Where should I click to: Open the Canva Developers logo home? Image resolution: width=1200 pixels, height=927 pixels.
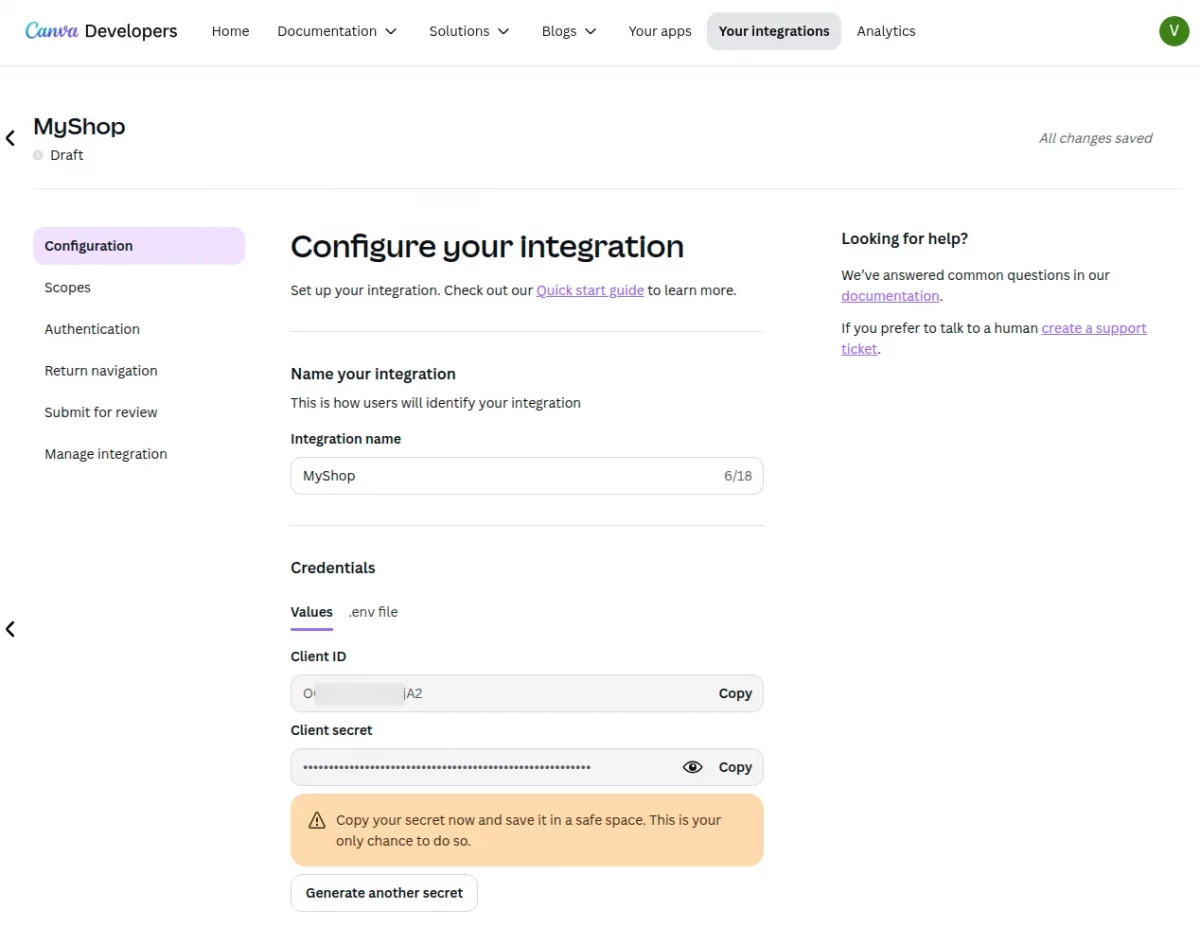(101, 31)
